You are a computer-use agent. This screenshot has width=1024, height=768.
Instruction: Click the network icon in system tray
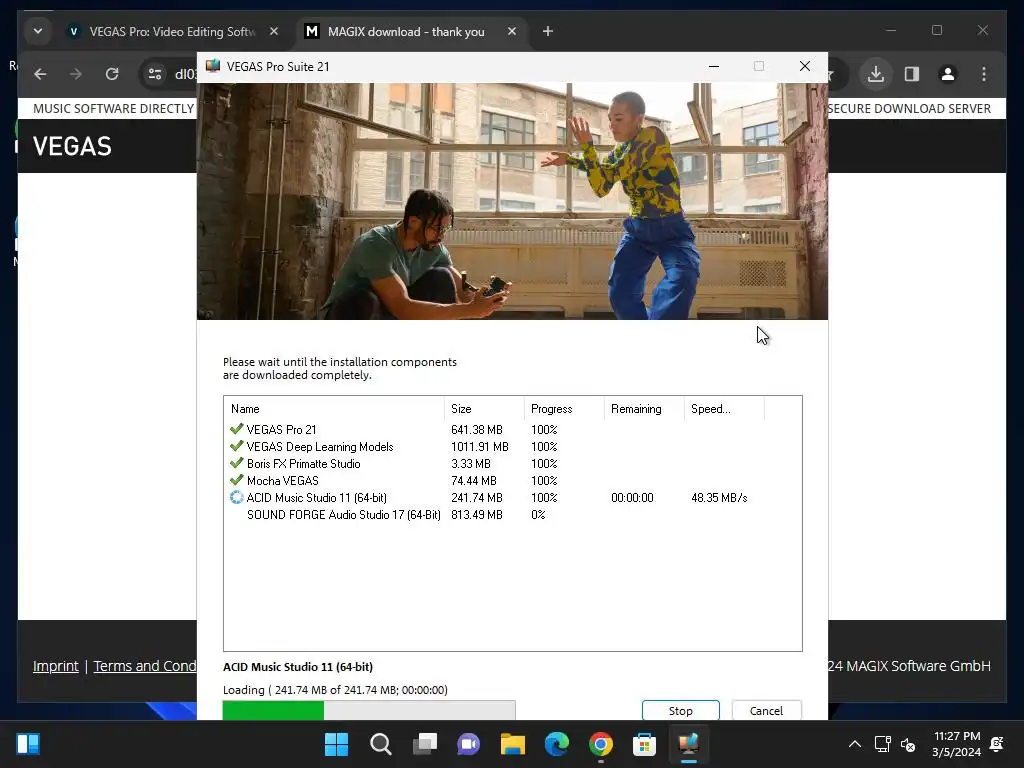click(883, 744)
